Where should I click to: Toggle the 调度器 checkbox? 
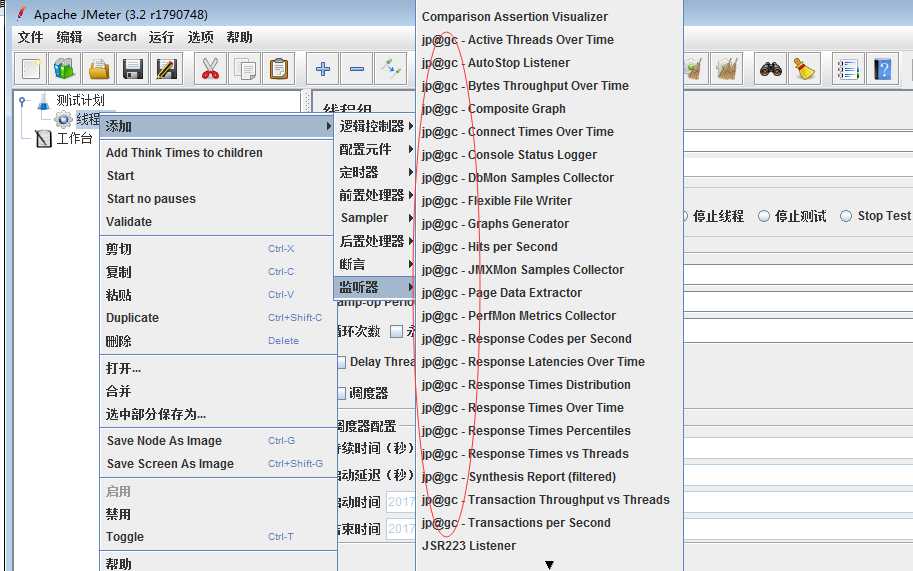(x=342, y=393)
